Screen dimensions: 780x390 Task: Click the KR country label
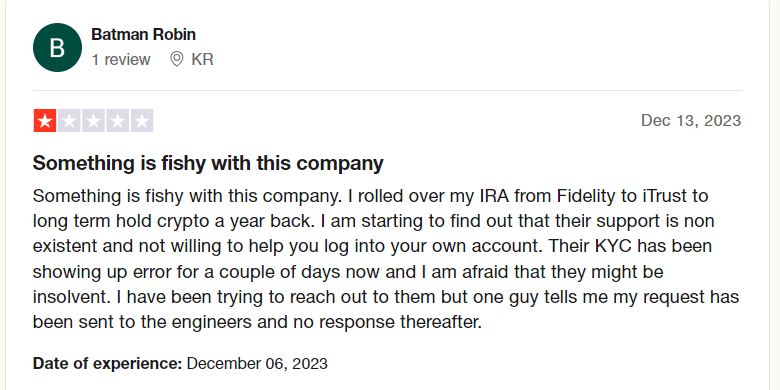point(202,60)
